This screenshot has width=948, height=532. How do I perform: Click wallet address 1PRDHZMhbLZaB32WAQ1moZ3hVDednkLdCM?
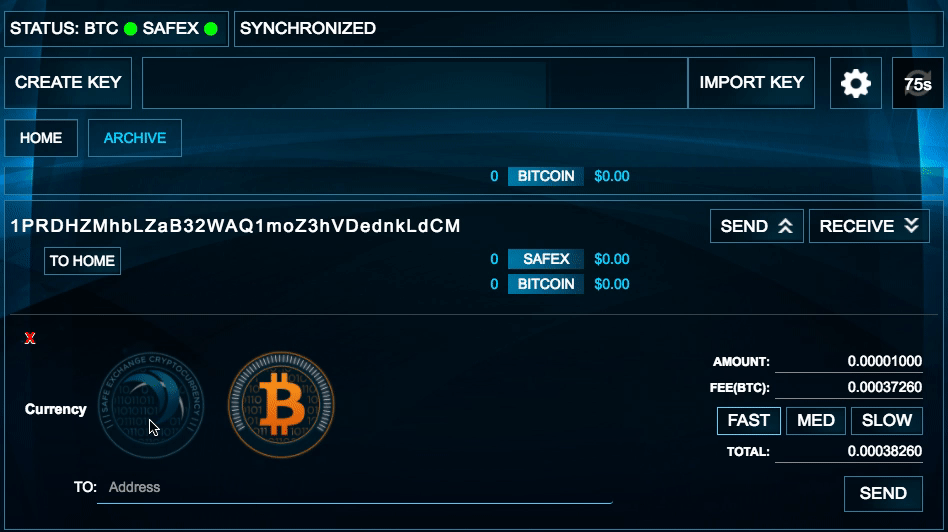coord(236,226)
